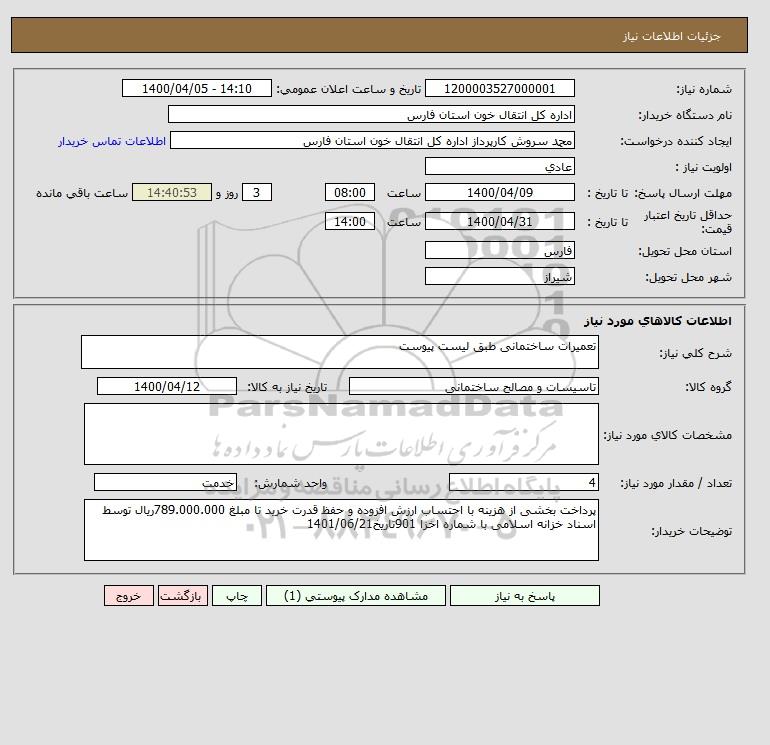Click the label اولویت نیاز
Image resolution: width=770 pixels, height=745 pixels.
(704, 167)
